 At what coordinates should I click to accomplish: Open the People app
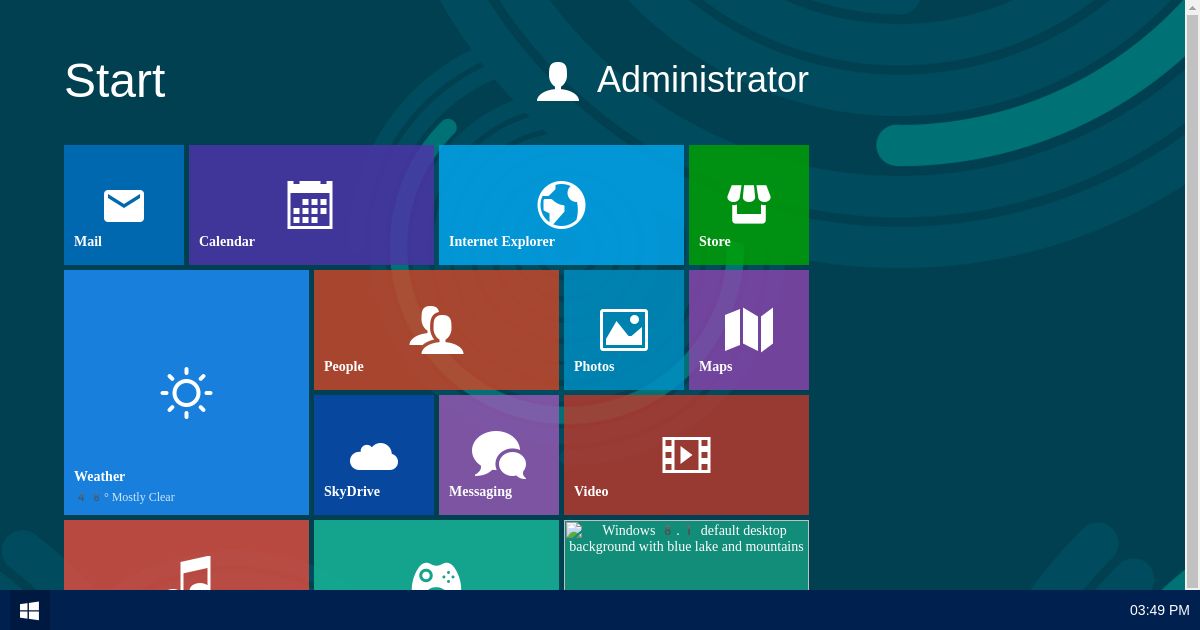(436, 329)
